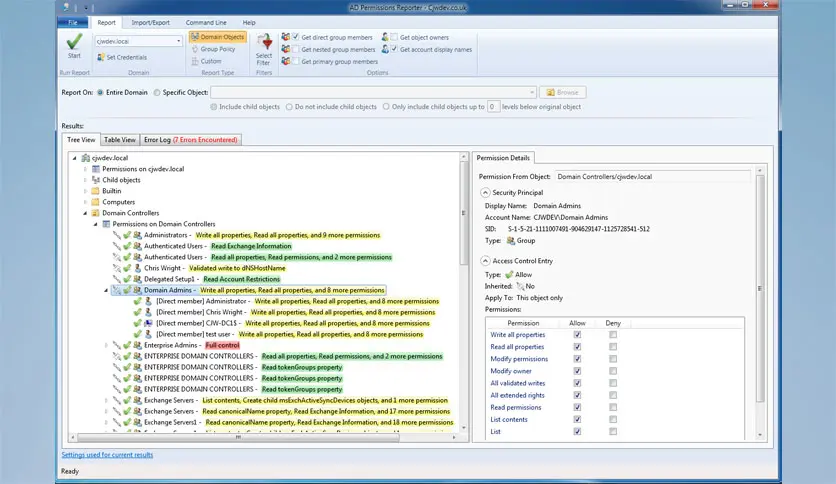Image resolution: width=836 pixels, height=484 pixels.
Task: Choose the Custom report type
Action: pyautogui.click(x=207, y=61)
